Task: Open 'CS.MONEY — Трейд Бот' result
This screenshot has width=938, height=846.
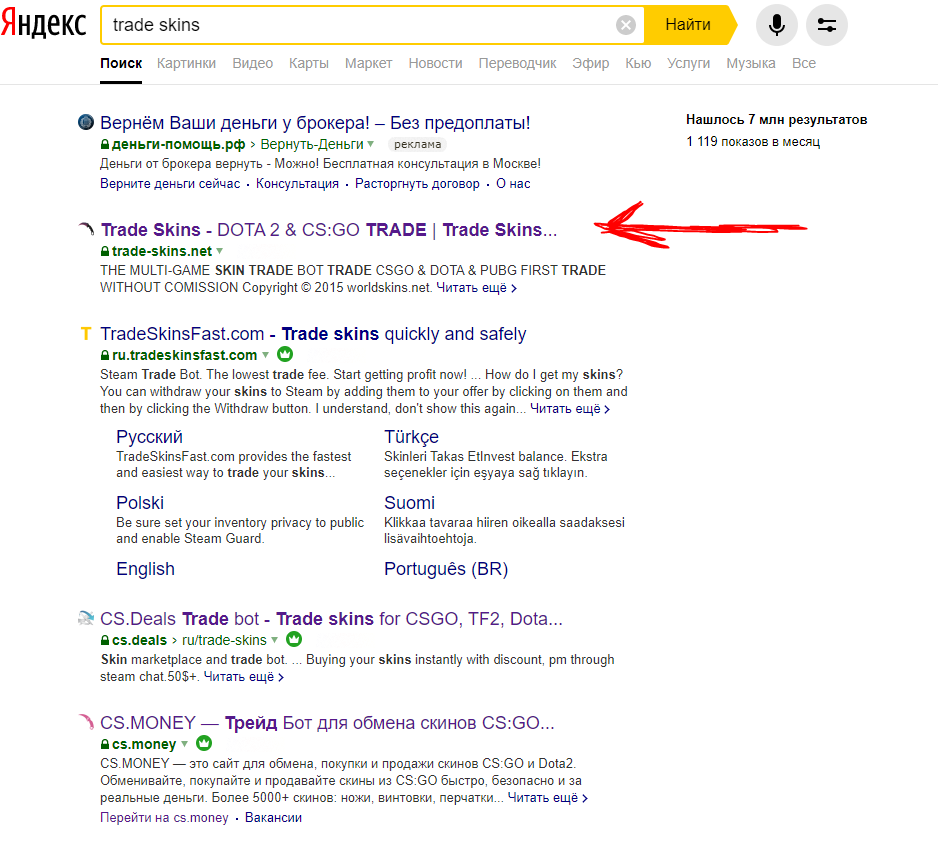Action: (327, 723)
